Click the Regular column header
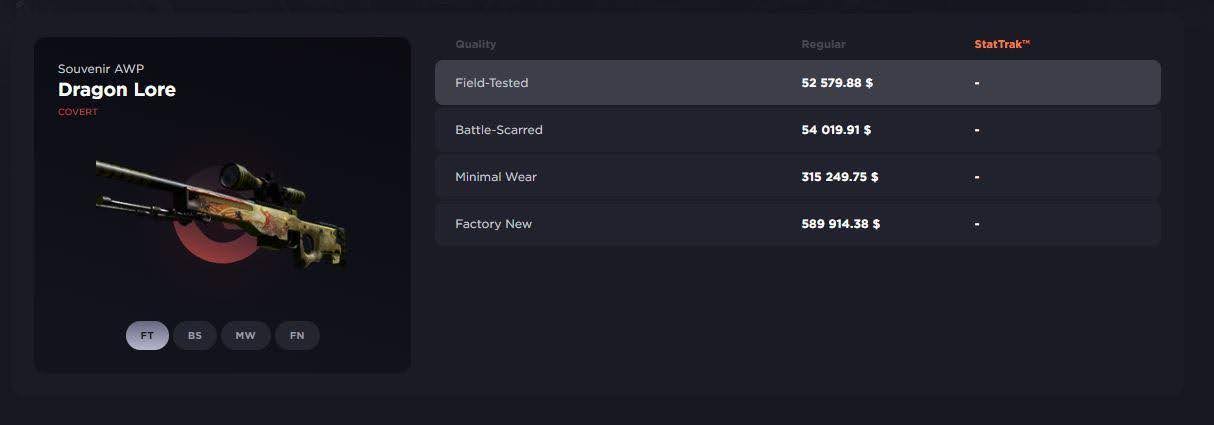Screen dimensions: 1214x425 pos(823,44)
